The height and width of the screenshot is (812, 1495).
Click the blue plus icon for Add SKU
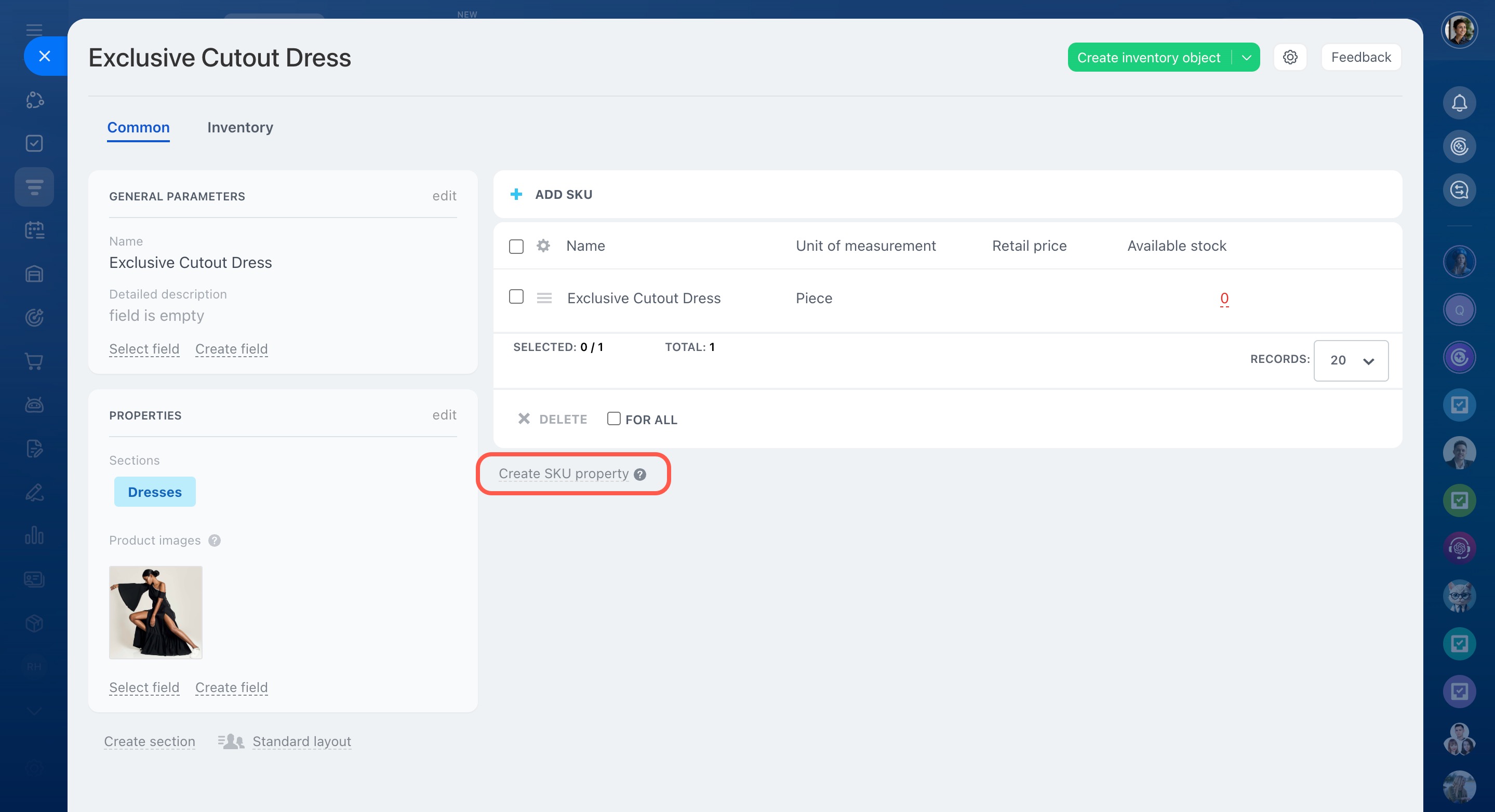pyautogui.click(x=516, y=194)
